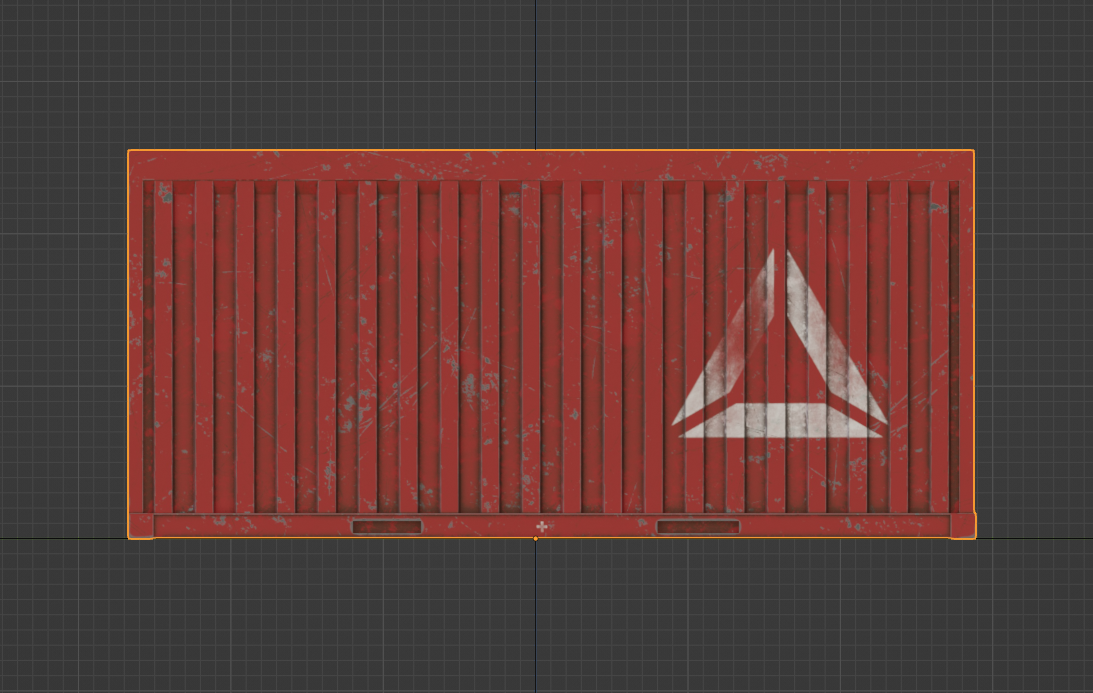Screen dimensions: 1093x693
Task: Click the white plus cursor on the bottom rail
Action: click(542, 526)
